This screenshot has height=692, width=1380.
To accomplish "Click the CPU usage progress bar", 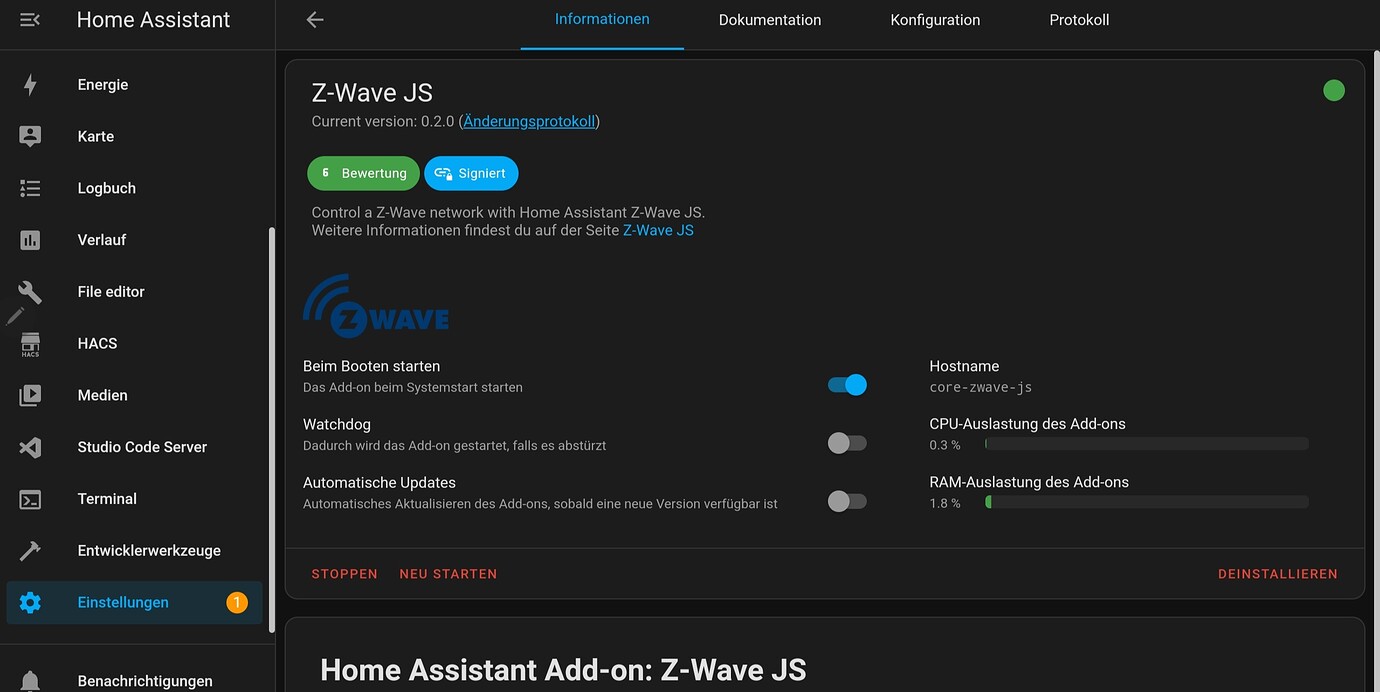I will click(x=1146, y=443).
